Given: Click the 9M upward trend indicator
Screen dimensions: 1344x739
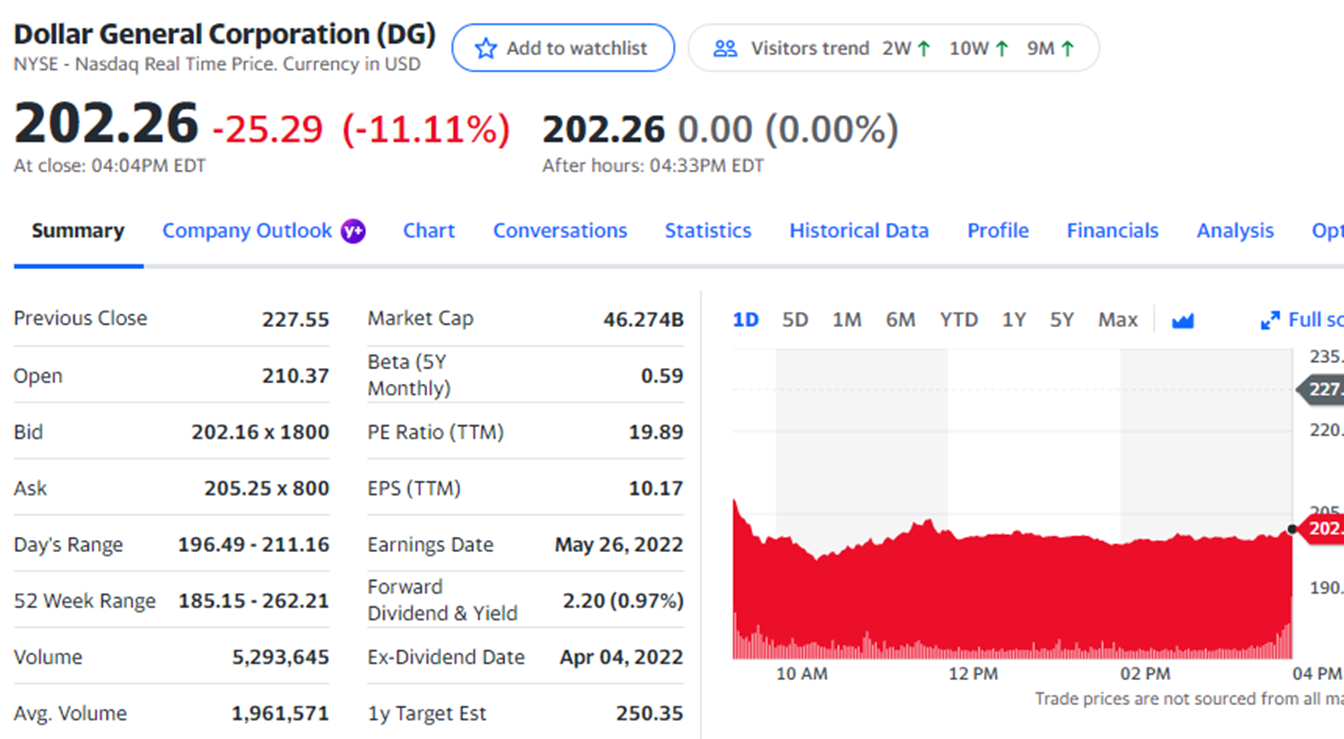Looking at the screenshot, I should [1051, 48].
